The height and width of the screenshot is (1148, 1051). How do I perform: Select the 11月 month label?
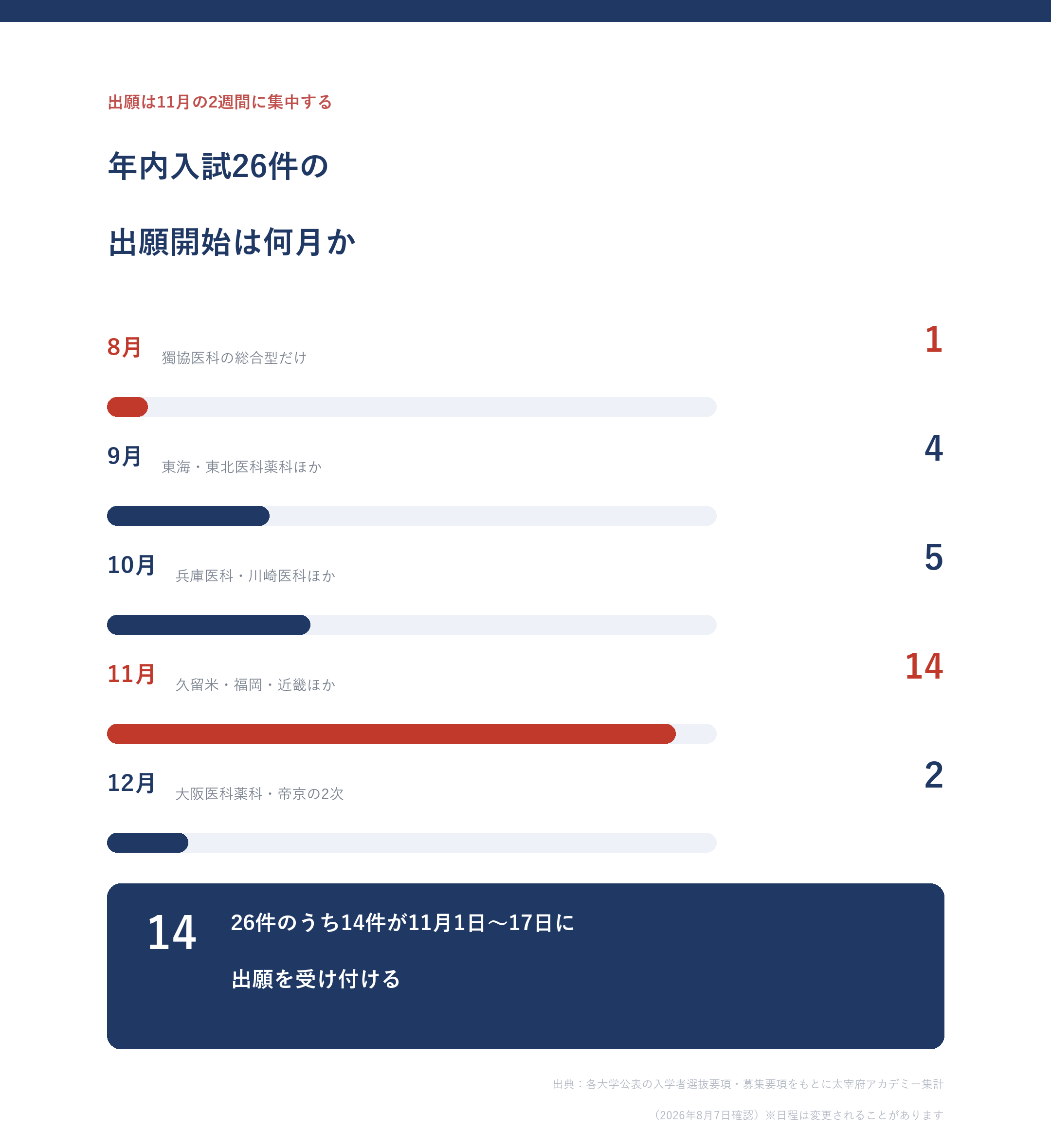[131, 674]
